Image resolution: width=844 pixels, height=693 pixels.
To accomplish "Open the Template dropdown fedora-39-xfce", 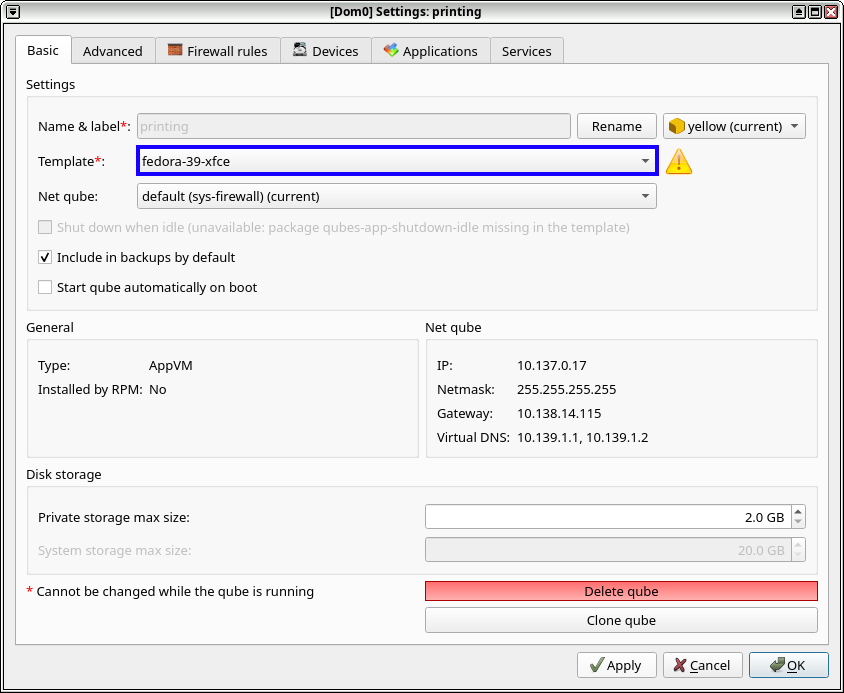I will [x=397, y=161].
